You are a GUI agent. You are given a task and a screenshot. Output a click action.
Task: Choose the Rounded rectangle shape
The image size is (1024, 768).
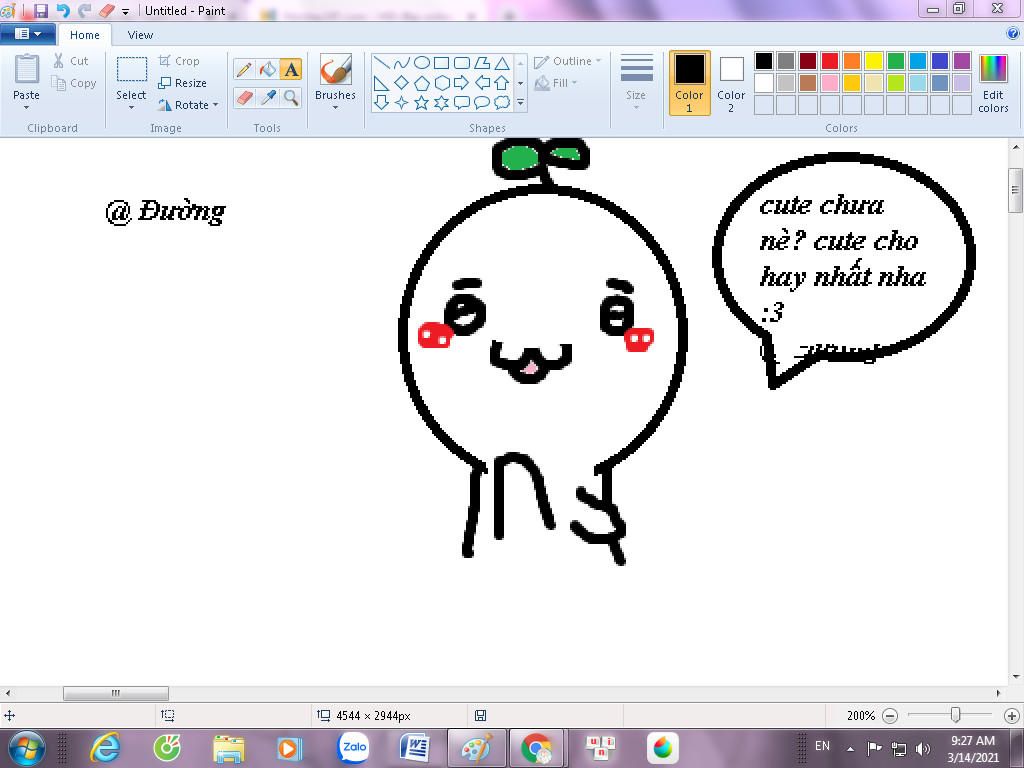462,63
